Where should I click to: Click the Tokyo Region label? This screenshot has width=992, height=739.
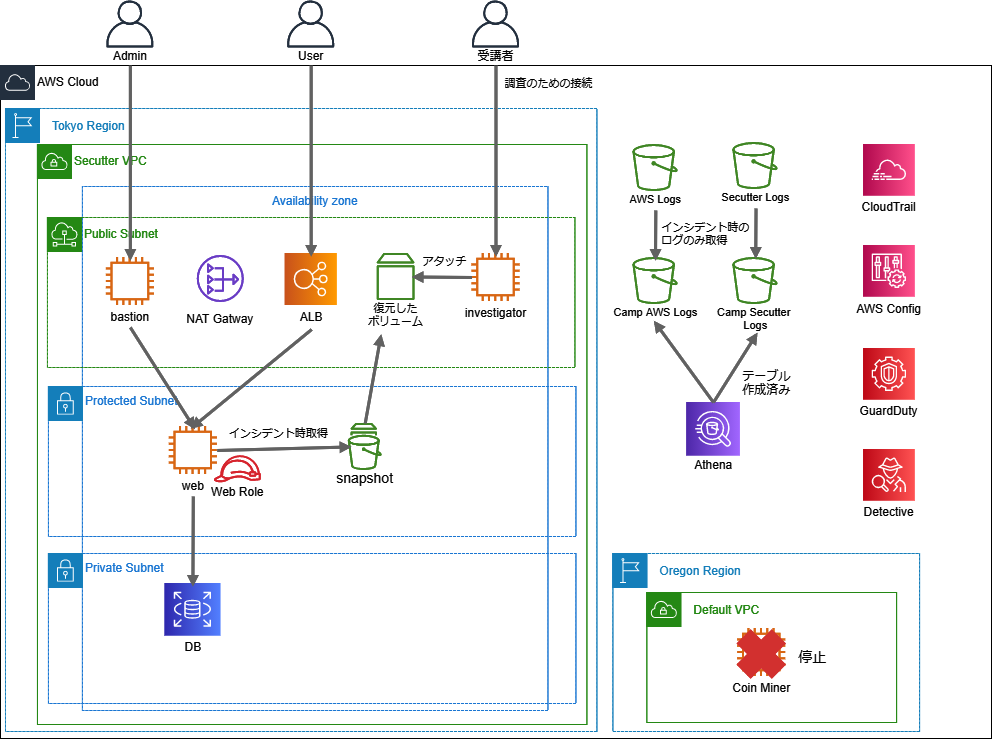[88, 126]
